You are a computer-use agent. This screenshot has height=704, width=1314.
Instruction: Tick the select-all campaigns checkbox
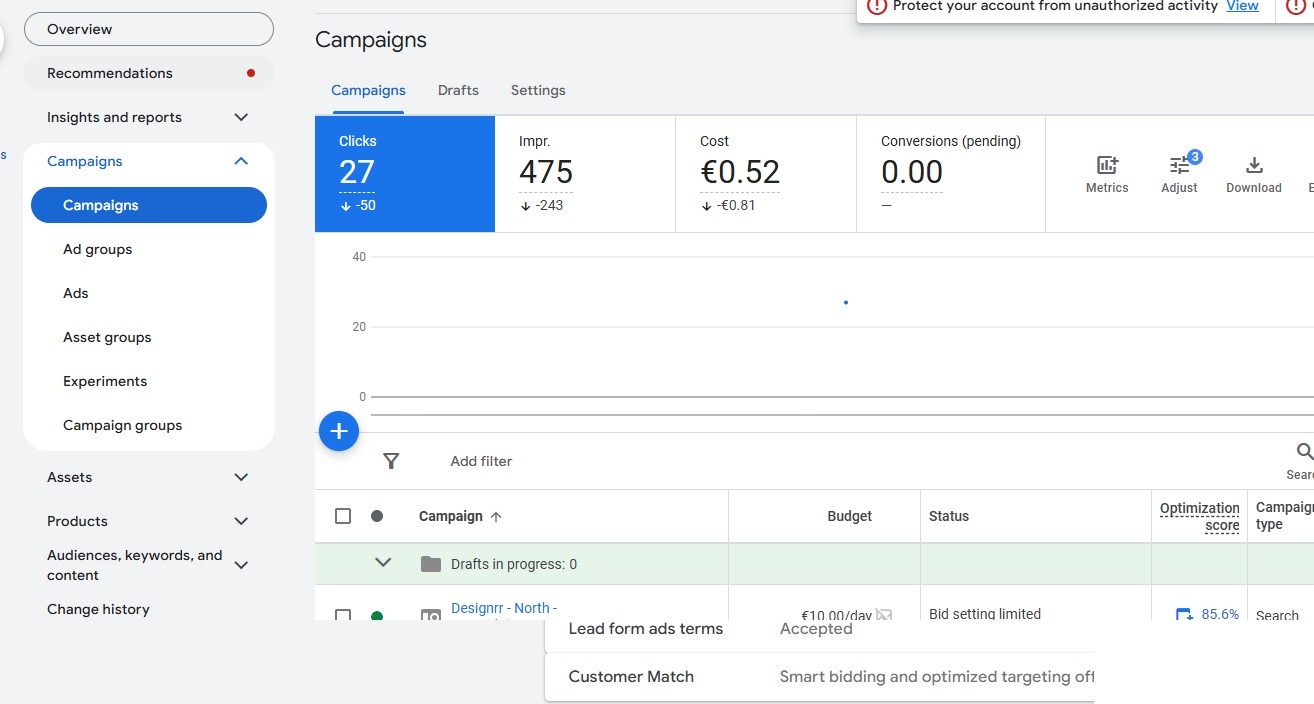tap(343, 516)
